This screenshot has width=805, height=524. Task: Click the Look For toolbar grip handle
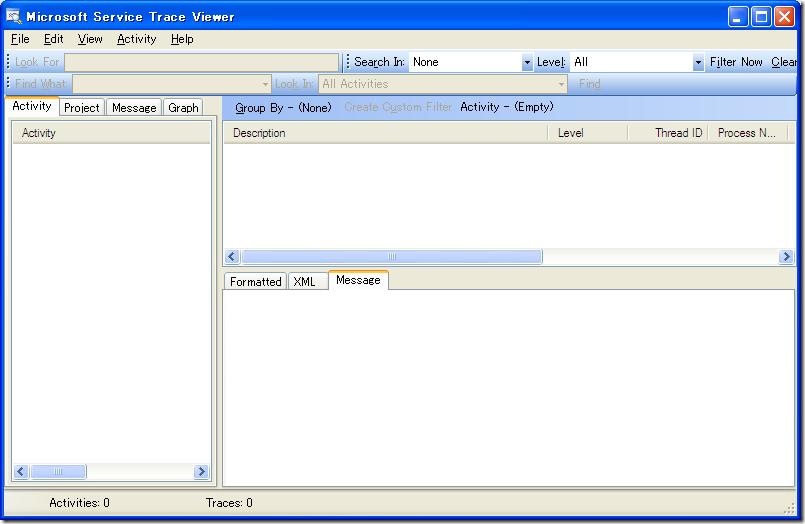[x=8, y=62]
